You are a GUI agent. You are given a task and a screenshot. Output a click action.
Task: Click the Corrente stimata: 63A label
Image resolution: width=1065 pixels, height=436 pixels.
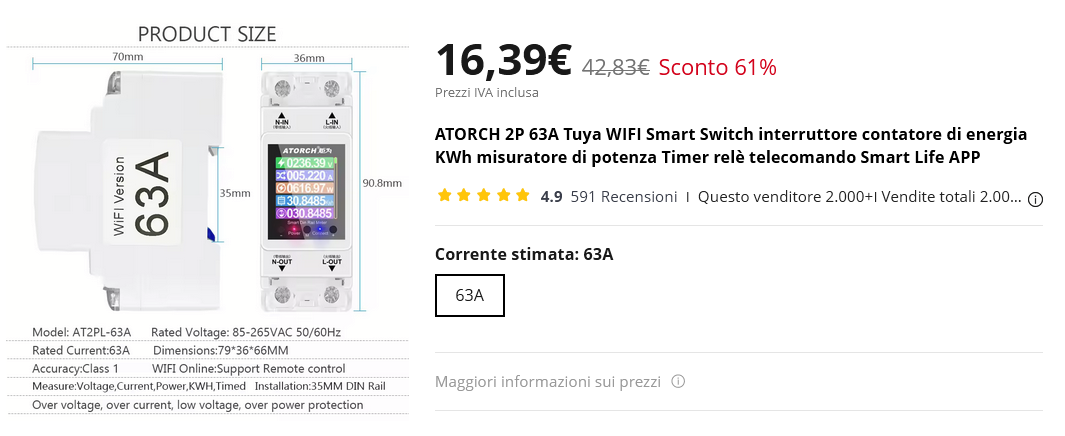tap(524, 254)
